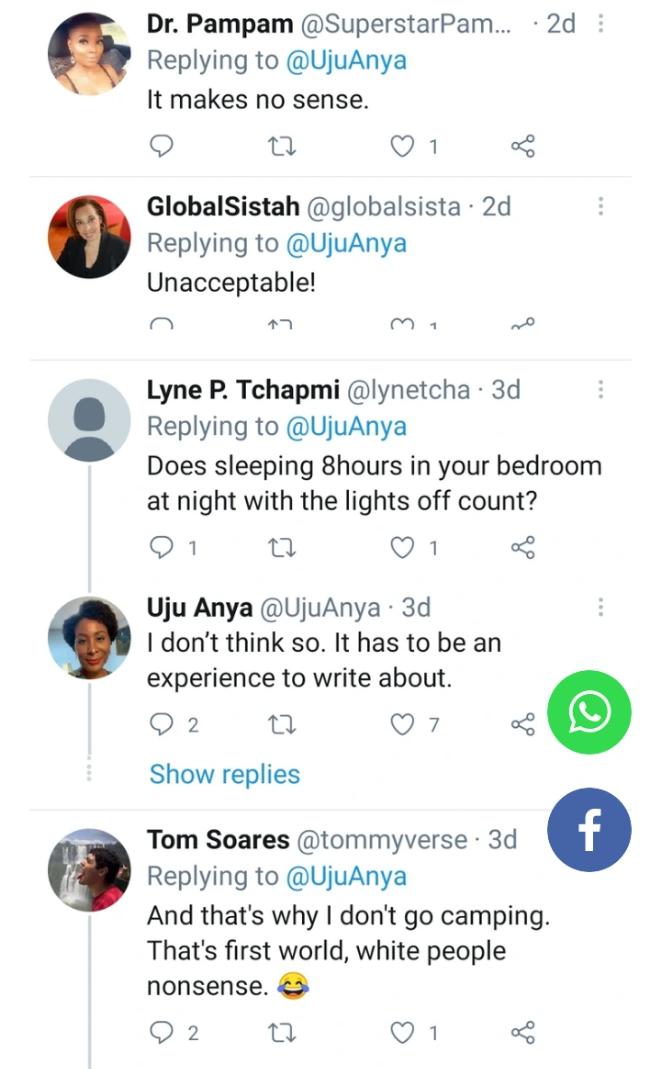View GlobalSistah's profile avatar
661x1069 pixels.
point(90,236)
